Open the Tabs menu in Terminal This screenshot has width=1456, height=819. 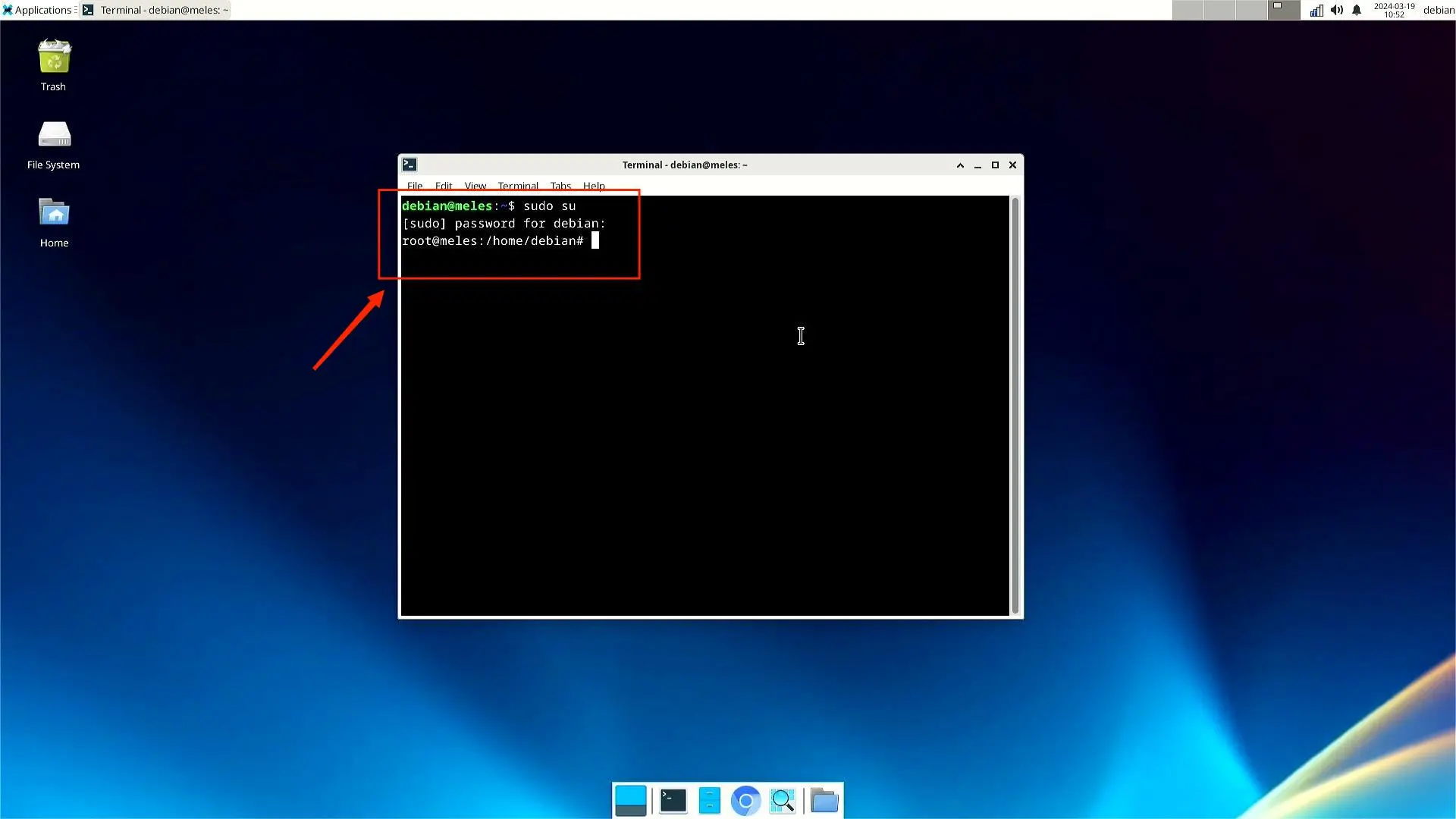pyautogui.click(x=560, y=186)
